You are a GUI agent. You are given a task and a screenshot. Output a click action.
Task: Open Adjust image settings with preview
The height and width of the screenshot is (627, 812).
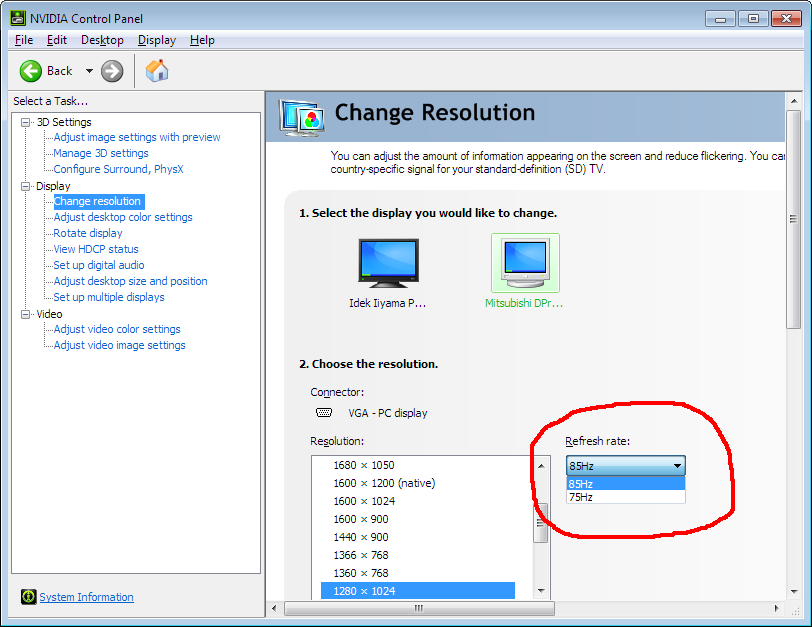coord(137,137)
